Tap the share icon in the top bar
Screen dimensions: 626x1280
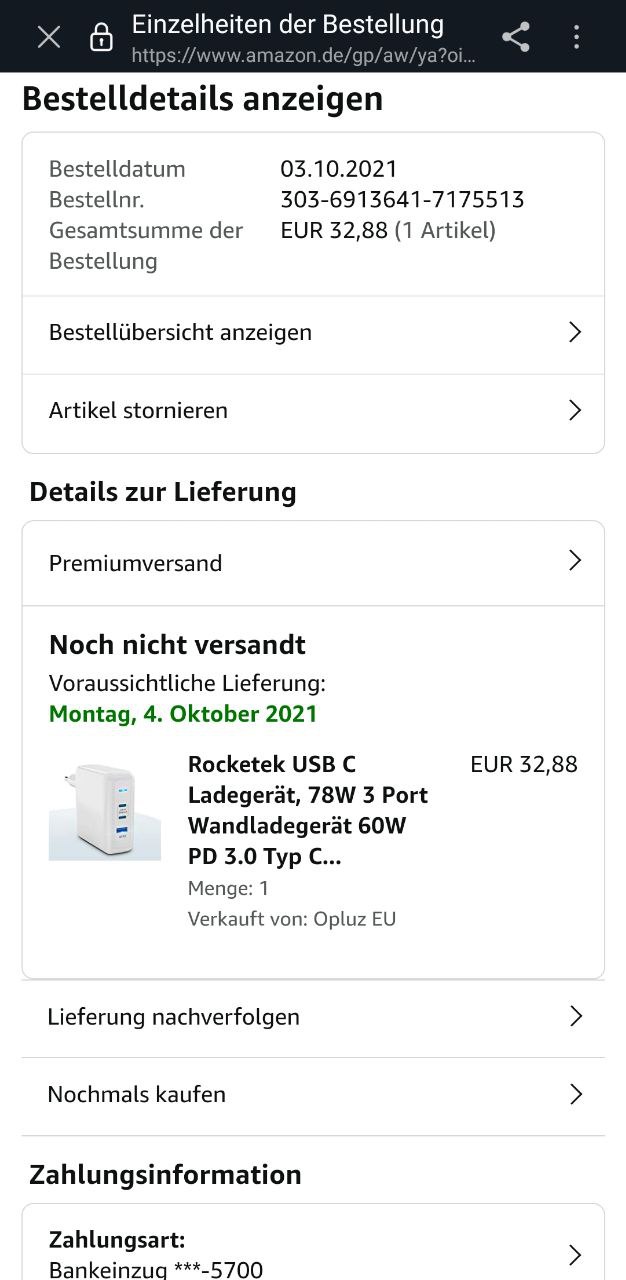tap(516, 37)
